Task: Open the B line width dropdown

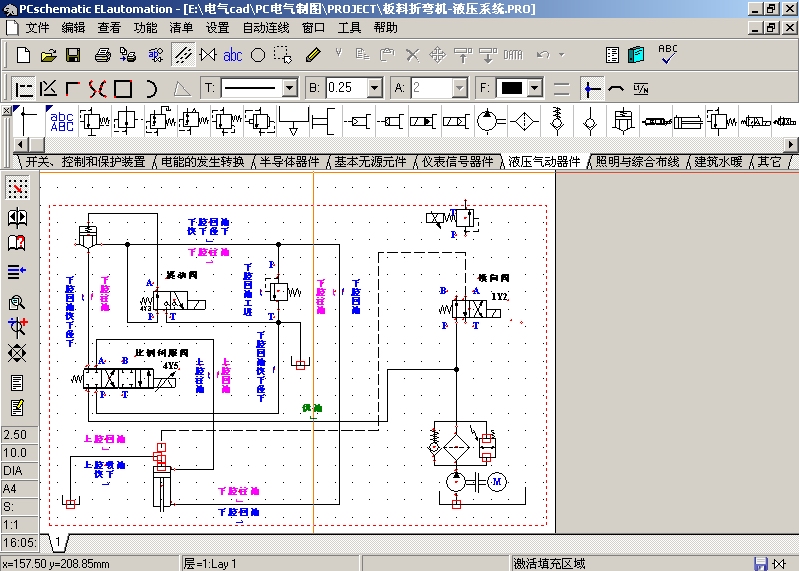Action: tap(375, 88)
